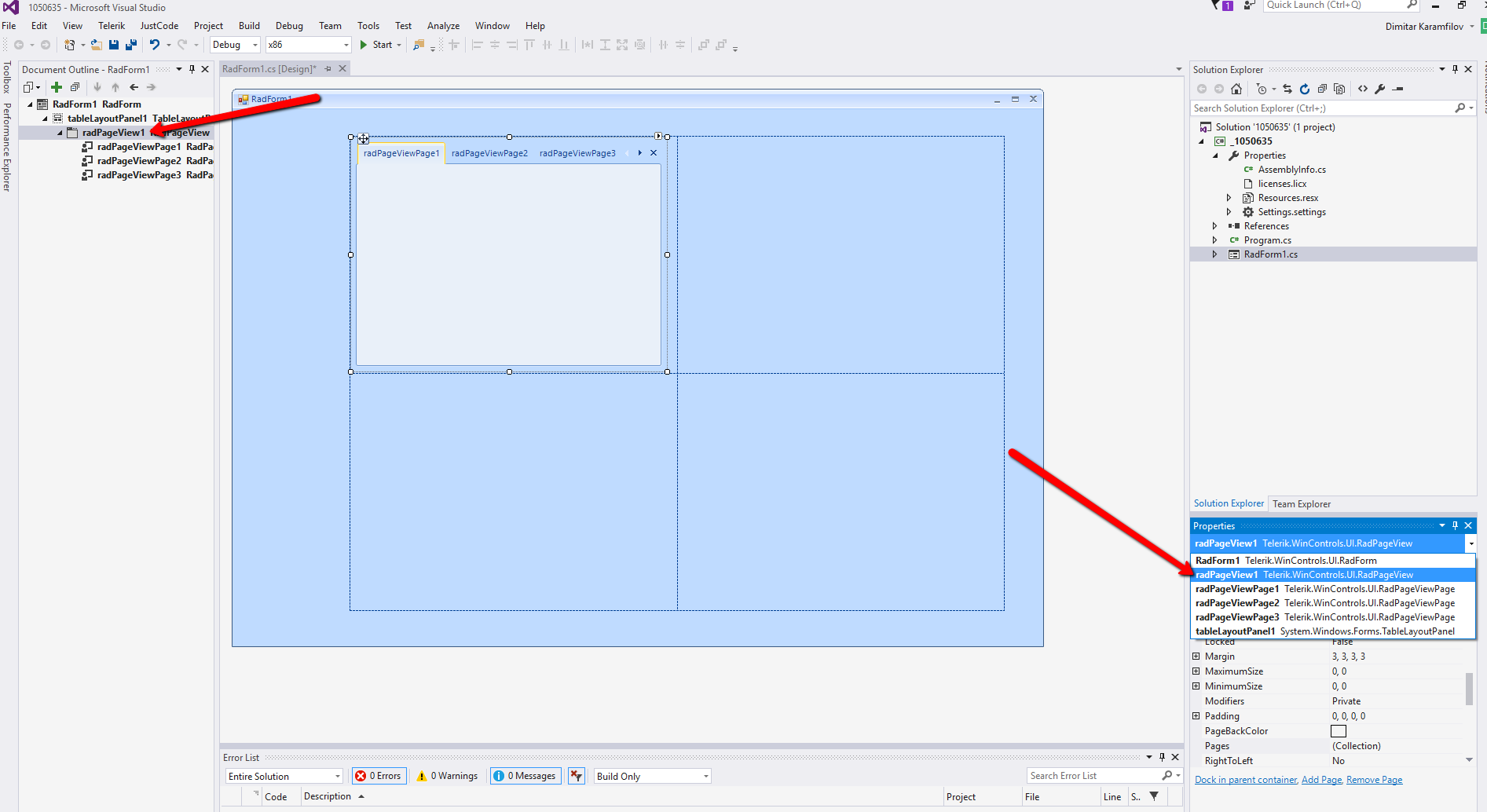The width and height of the screenshot is (1487, 812).
Task: Click the move up arrow in Document Outline
Action: click(115, 87)
